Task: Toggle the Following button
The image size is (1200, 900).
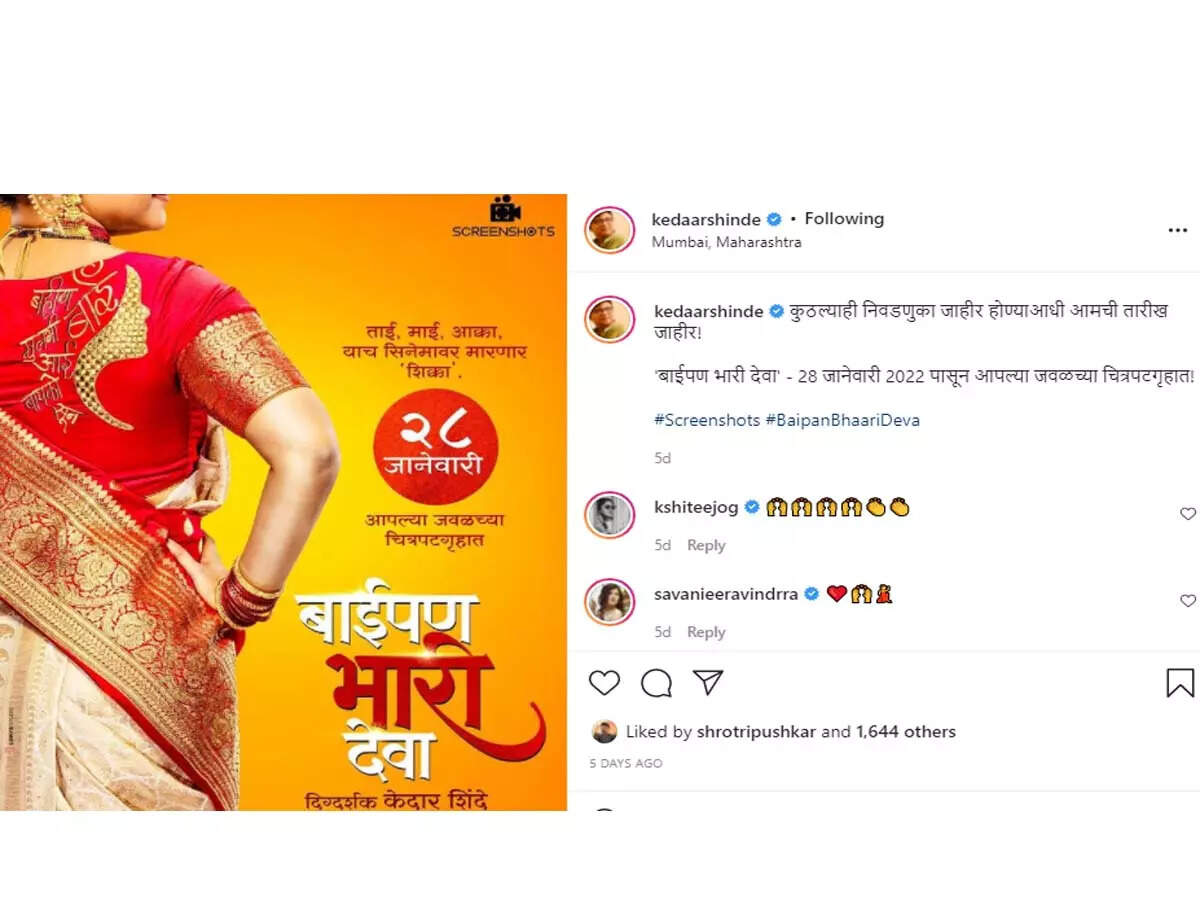Action: [844, 219]
